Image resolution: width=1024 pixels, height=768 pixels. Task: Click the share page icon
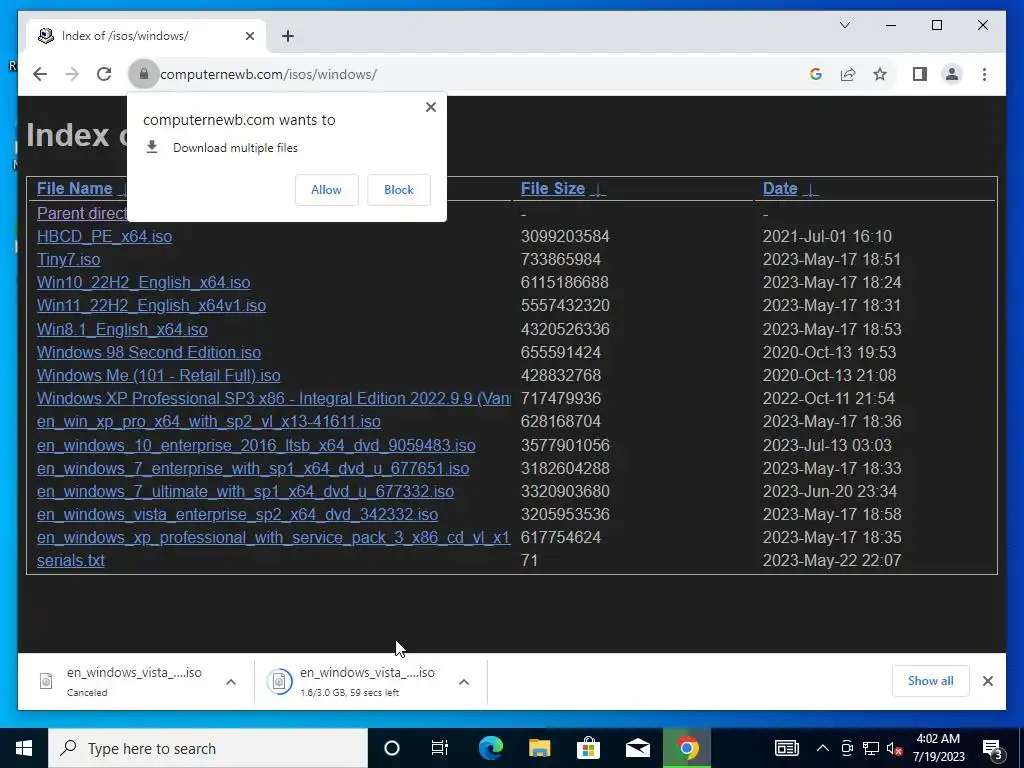tap(848, 74)
